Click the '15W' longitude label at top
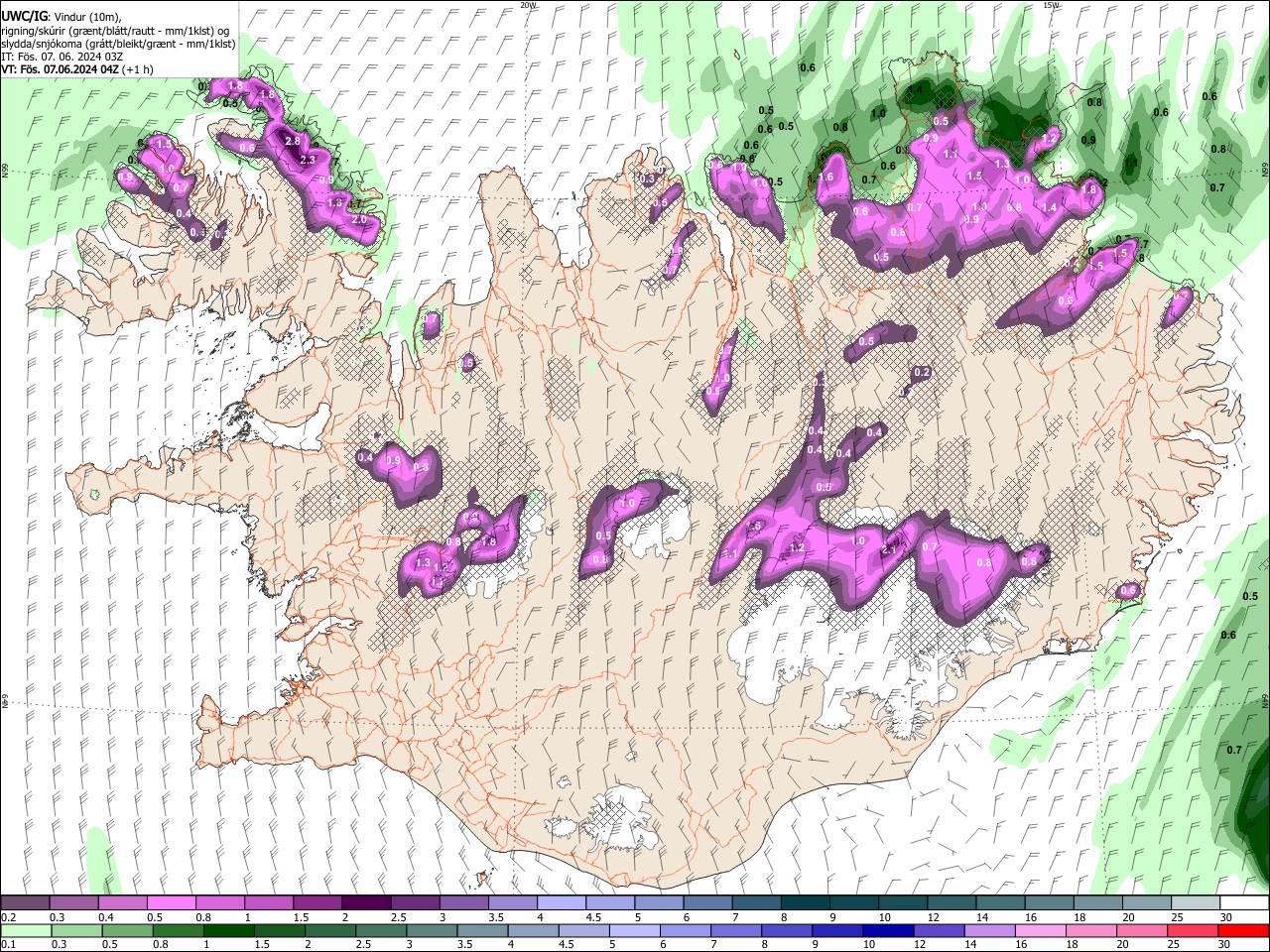The image size is (1270, 952). pos(1052,5)
